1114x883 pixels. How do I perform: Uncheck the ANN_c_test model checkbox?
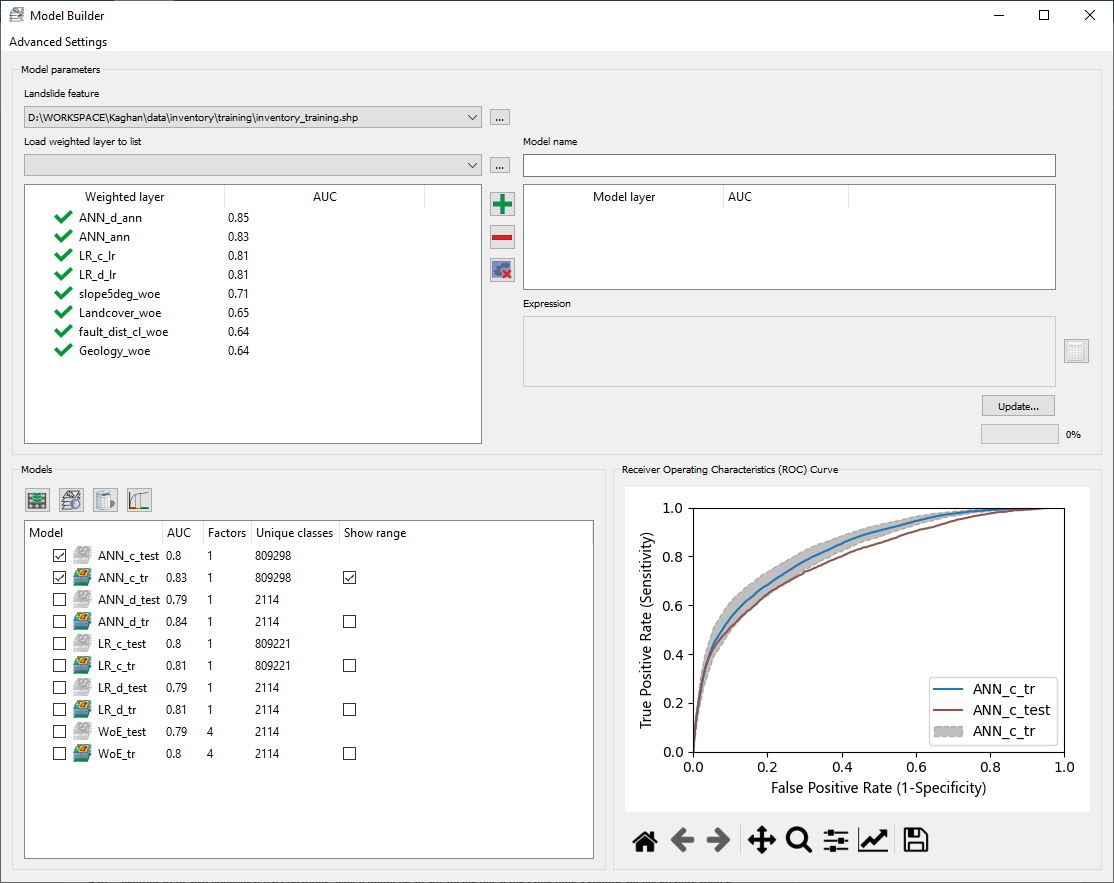[x=60, y=555]
